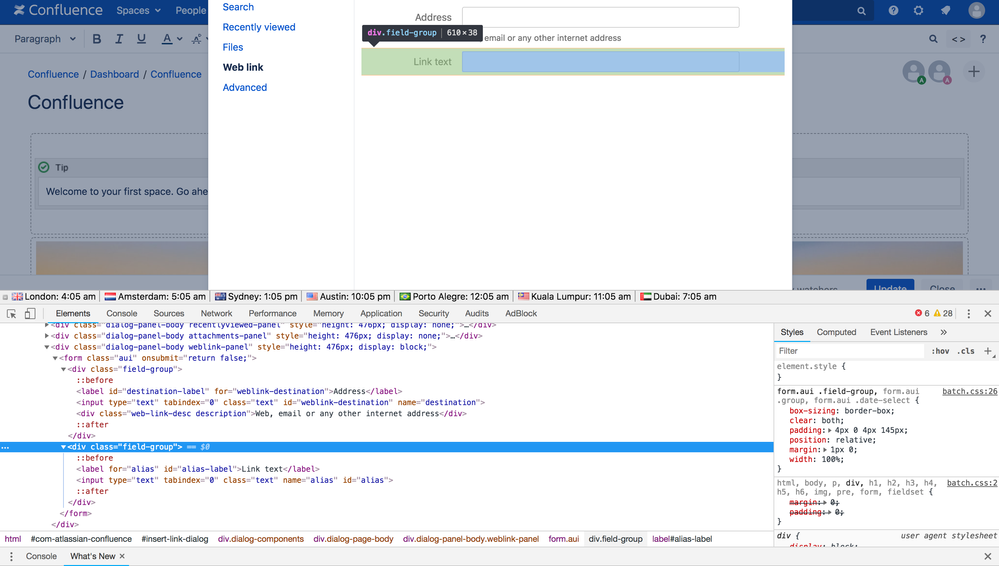Toggle the device toolbar icon
This screenshot has width=999, height=566.
pyautogui.click(x=30, y=314)
